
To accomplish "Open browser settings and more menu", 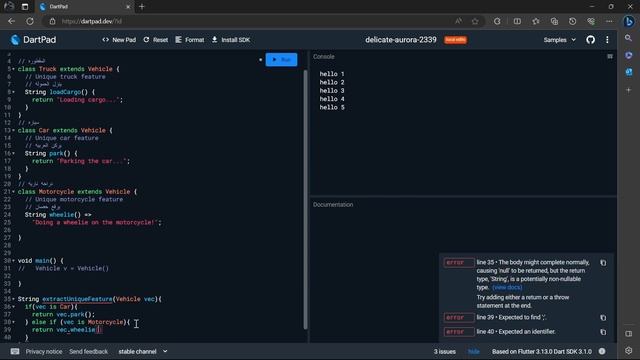I will pos(609,21).
